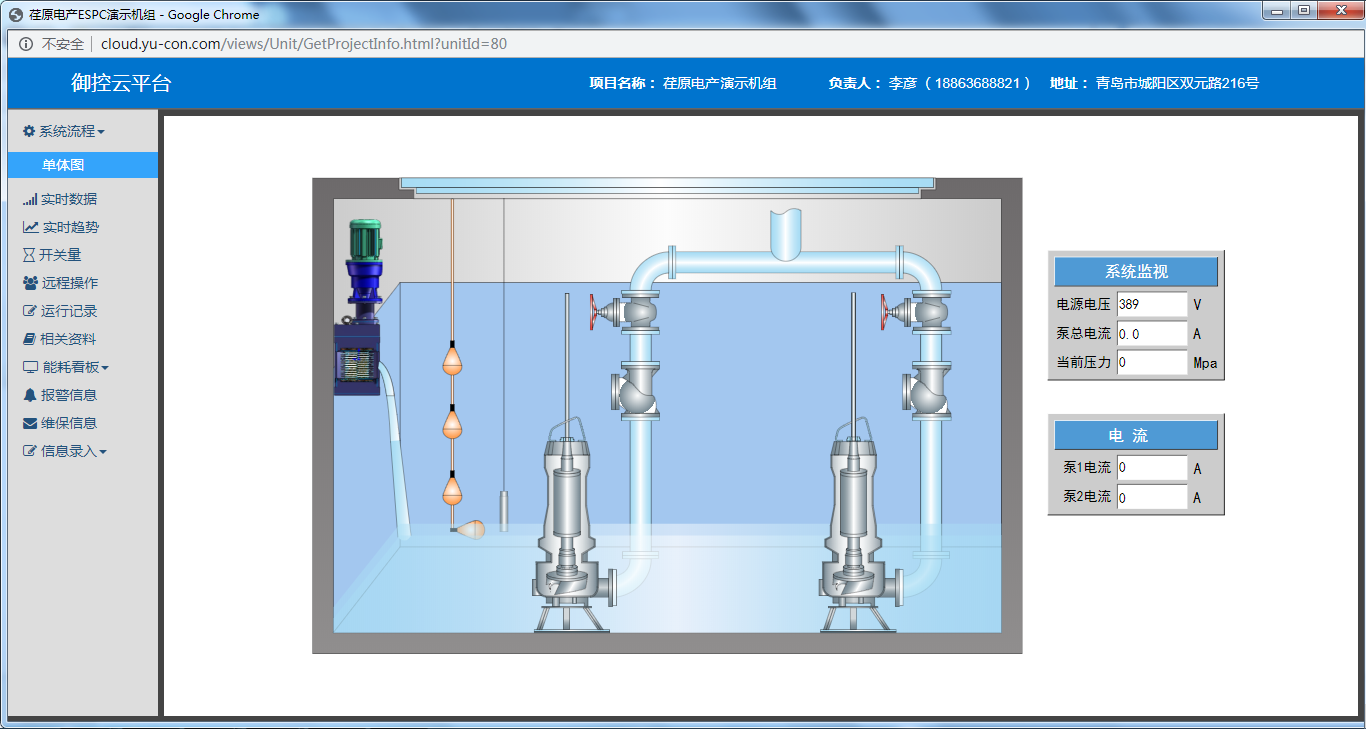The width and height of the screenshot is (1366, 729).
Task: Click the 电源电压 value field
Action: coord(1151,304)
